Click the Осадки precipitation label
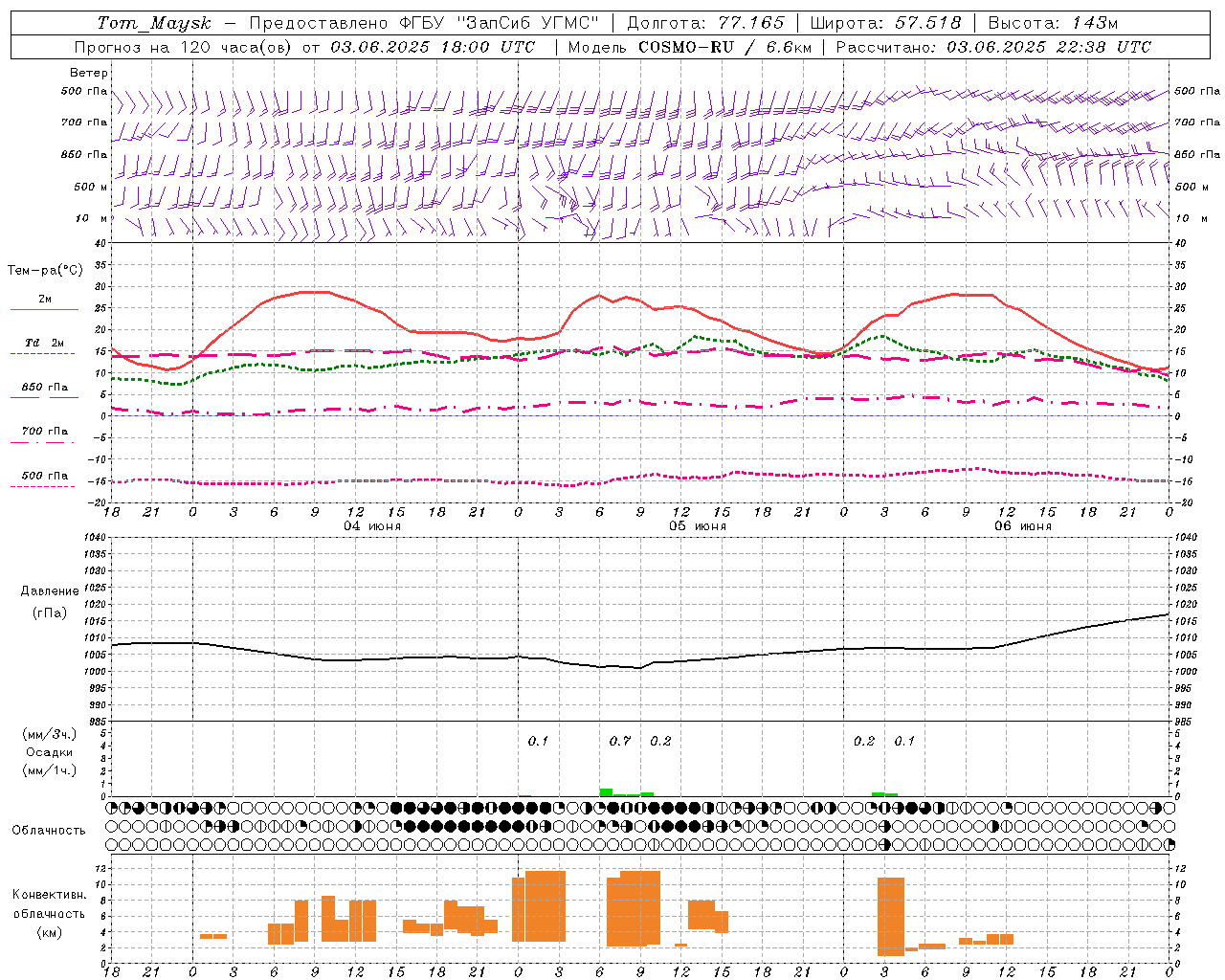1225x980 pixels. (x=50, y=752)
